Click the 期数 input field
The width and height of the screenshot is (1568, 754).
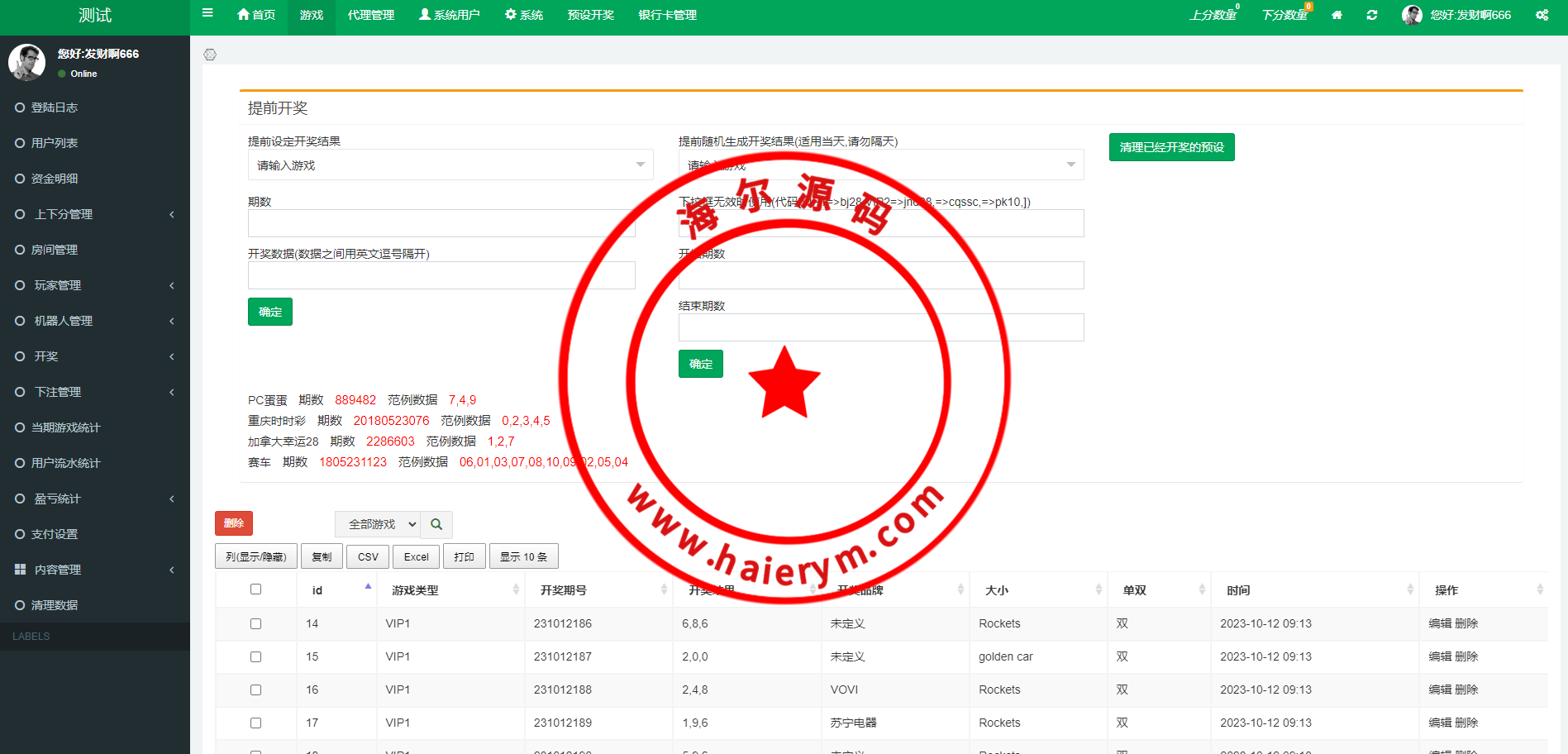pos(441,223)
